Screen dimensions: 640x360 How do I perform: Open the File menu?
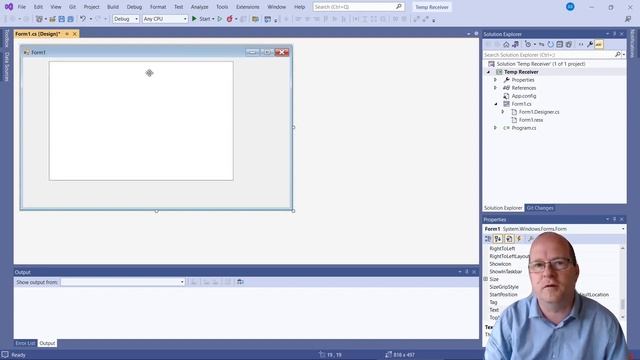tap(22, 7)
